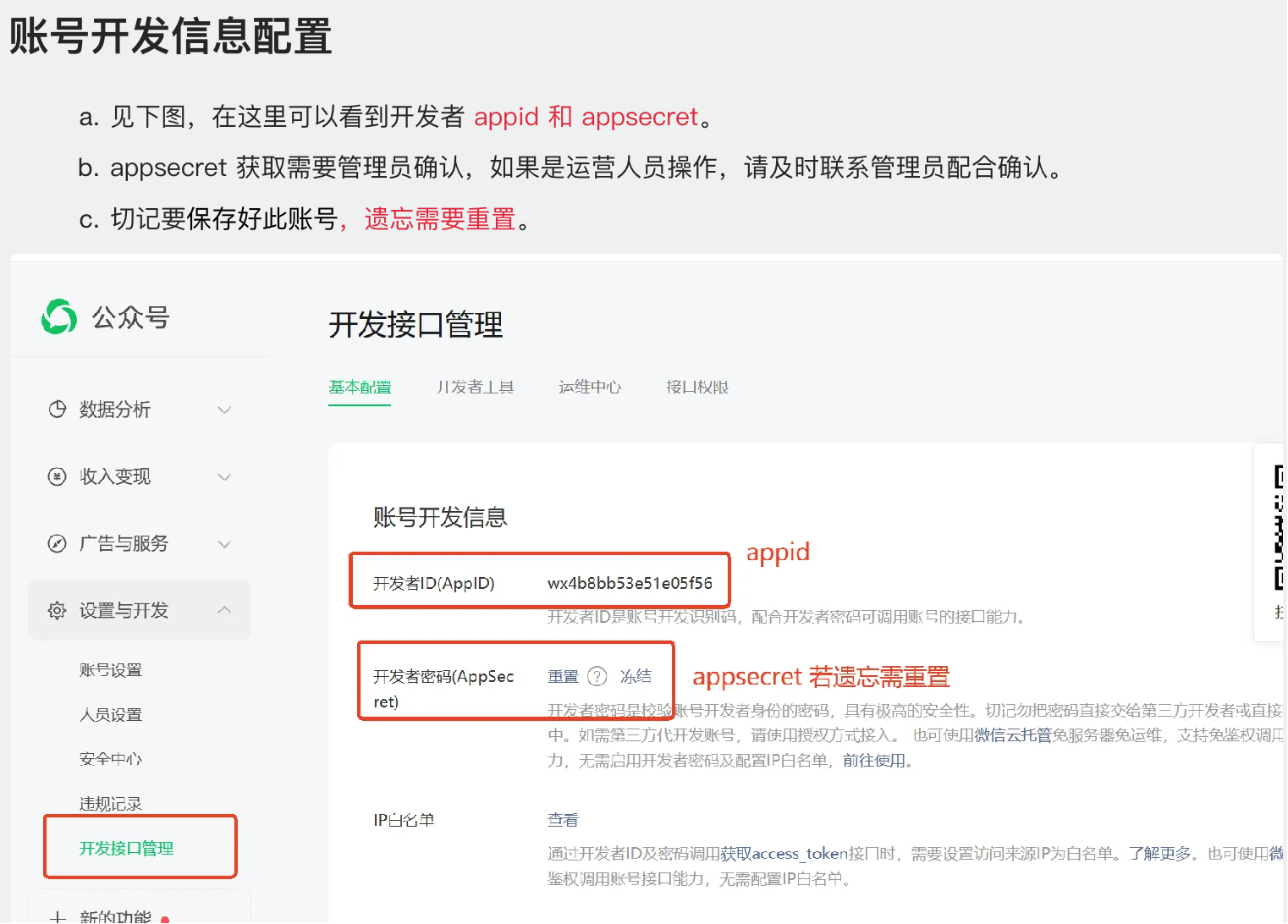Click the 收入变现 currency icon
This screenshot has width=1288, height=924.
57,476
